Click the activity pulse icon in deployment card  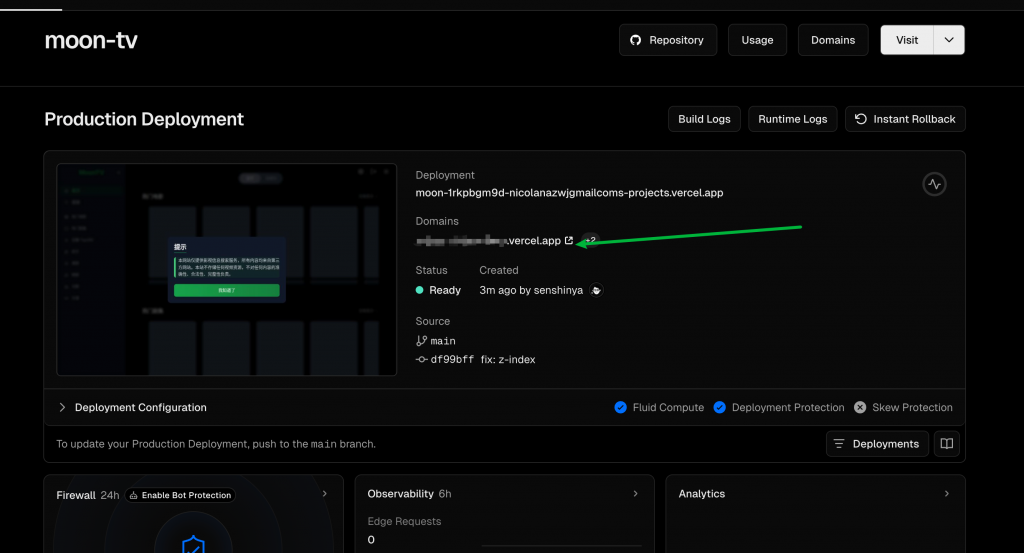[934, 184]
